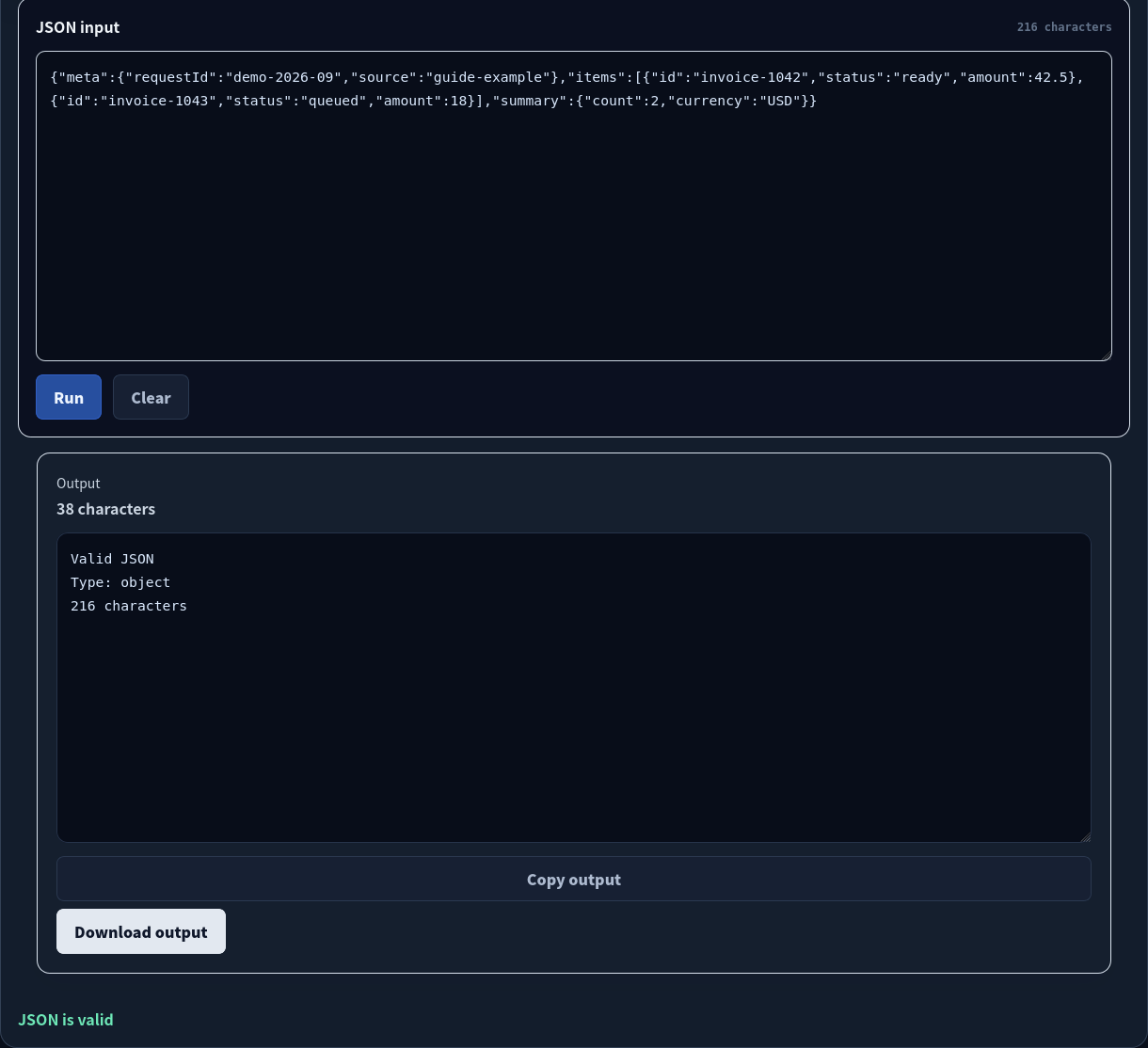Download the output file

tap(141, 931)
